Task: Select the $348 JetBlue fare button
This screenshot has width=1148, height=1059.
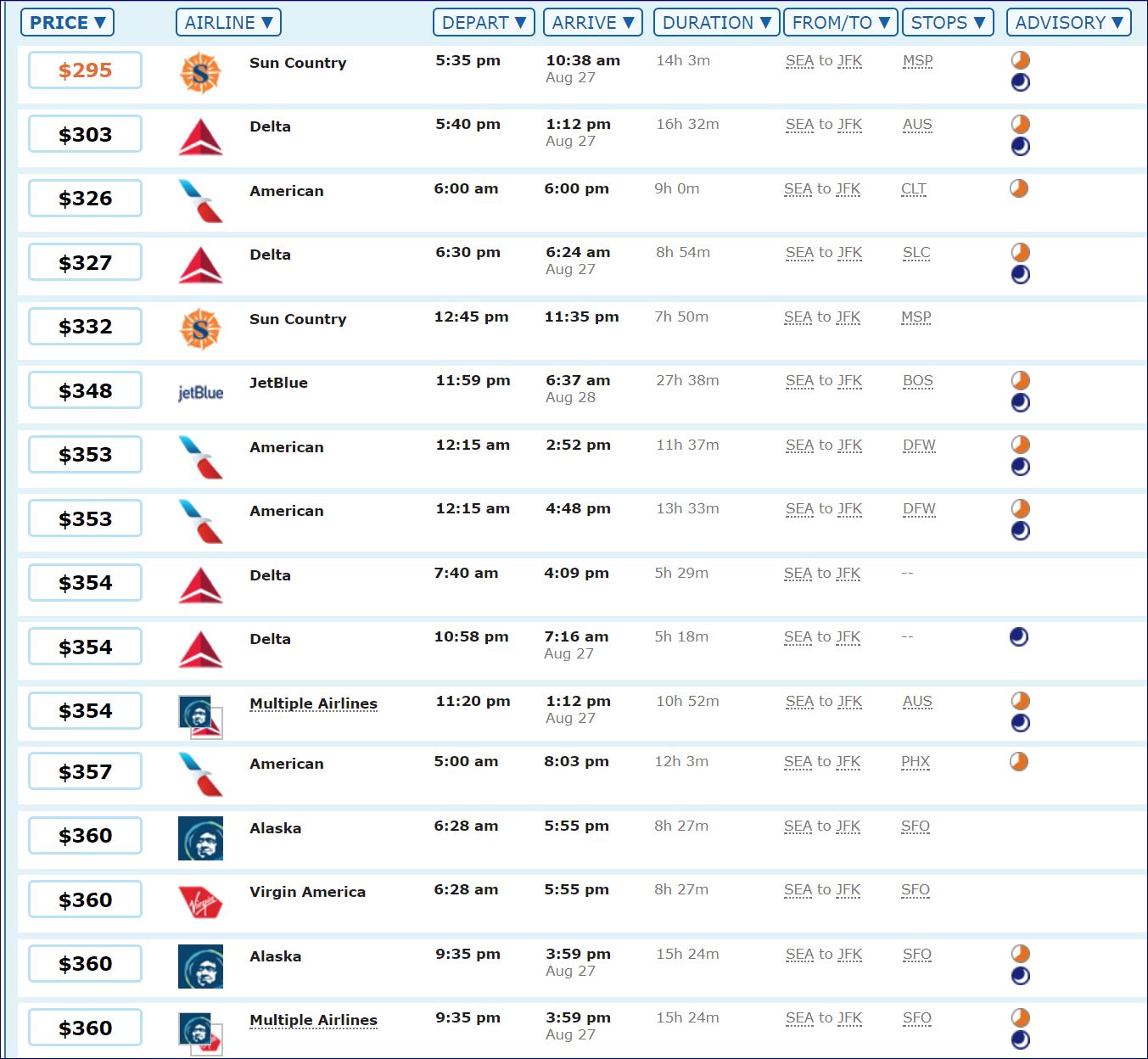Action: pyautogui.click(x=85, y=391)
